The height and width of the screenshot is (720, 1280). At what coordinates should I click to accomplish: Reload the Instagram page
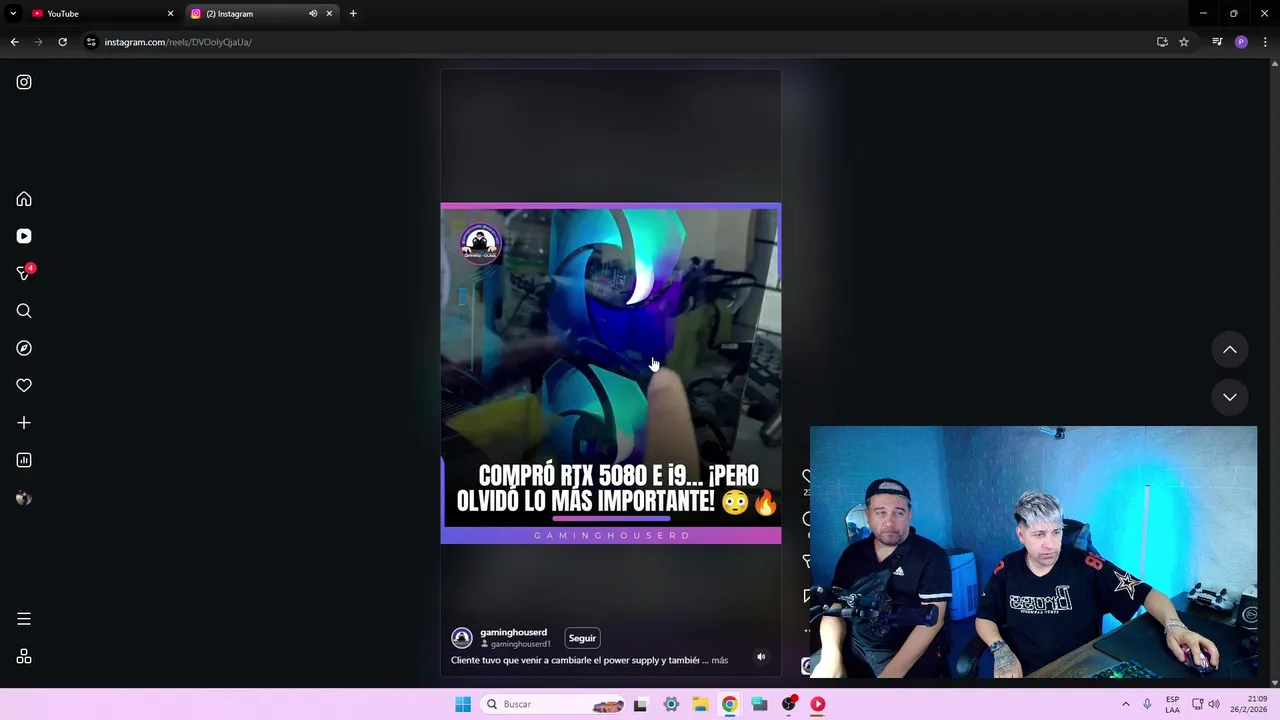[x=62, y=42]
